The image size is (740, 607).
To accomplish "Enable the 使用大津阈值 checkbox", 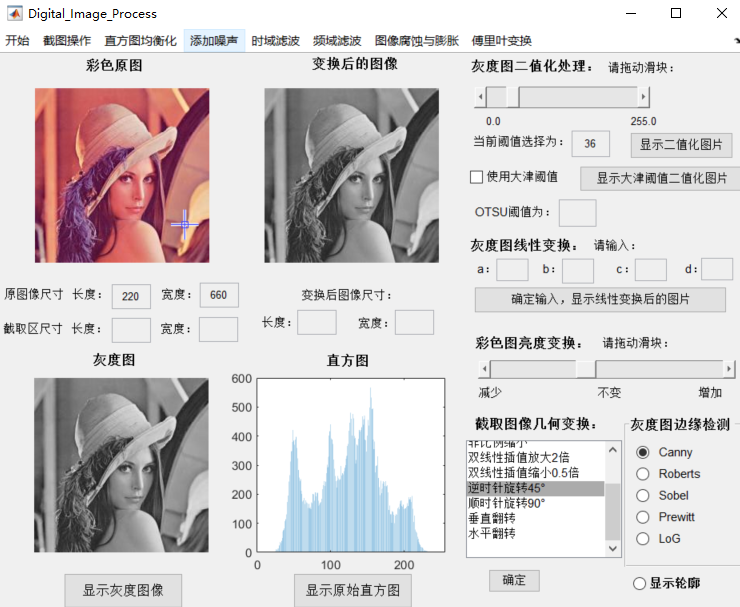I will 477,177.
